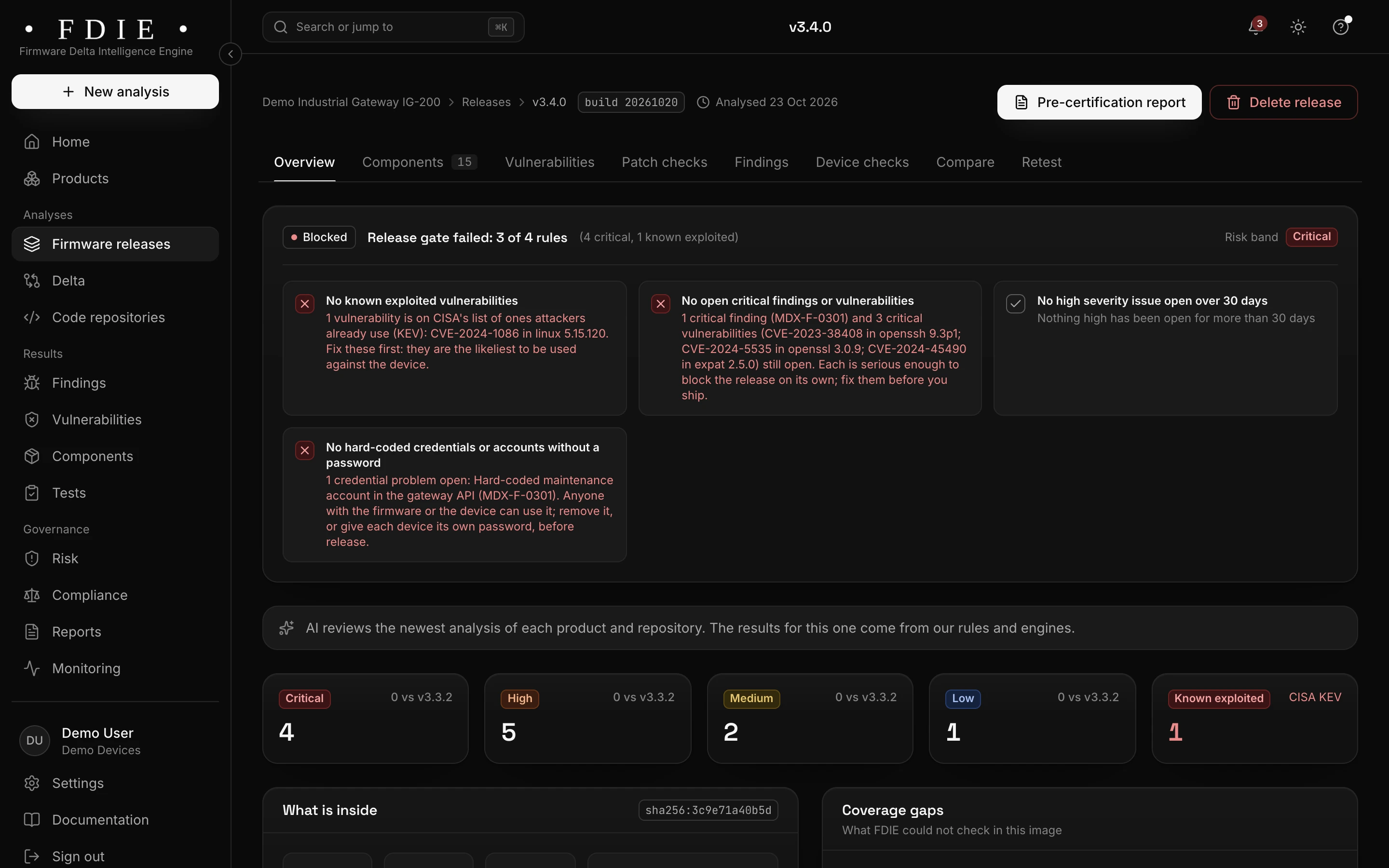Image resolution: width=1389 pixels, height=868 pixels.
Task: Open Compliance scales icon in sidebar
Action: tap(31, 596)
